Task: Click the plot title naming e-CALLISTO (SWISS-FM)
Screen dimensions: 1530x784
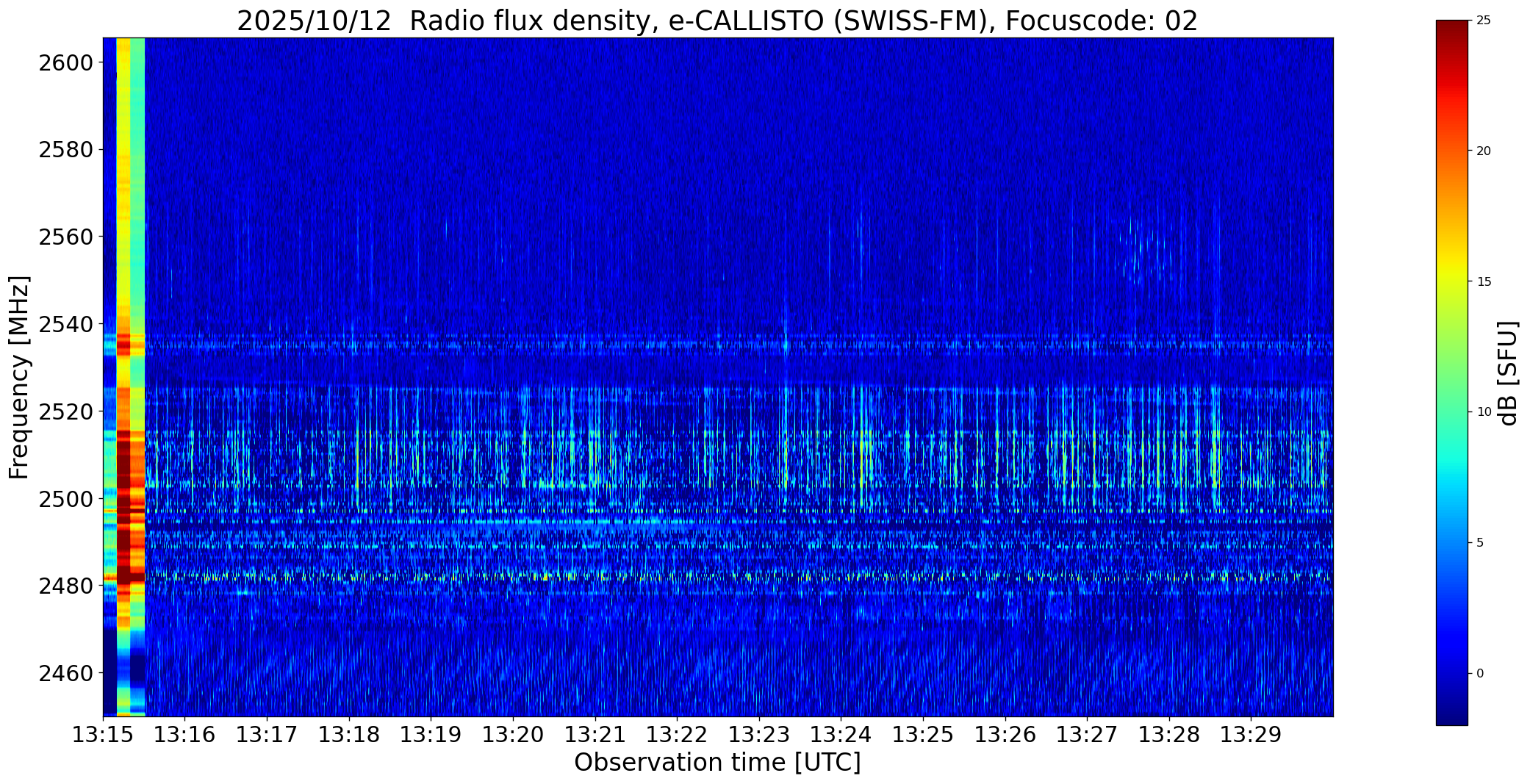Action: pos(717,21)
